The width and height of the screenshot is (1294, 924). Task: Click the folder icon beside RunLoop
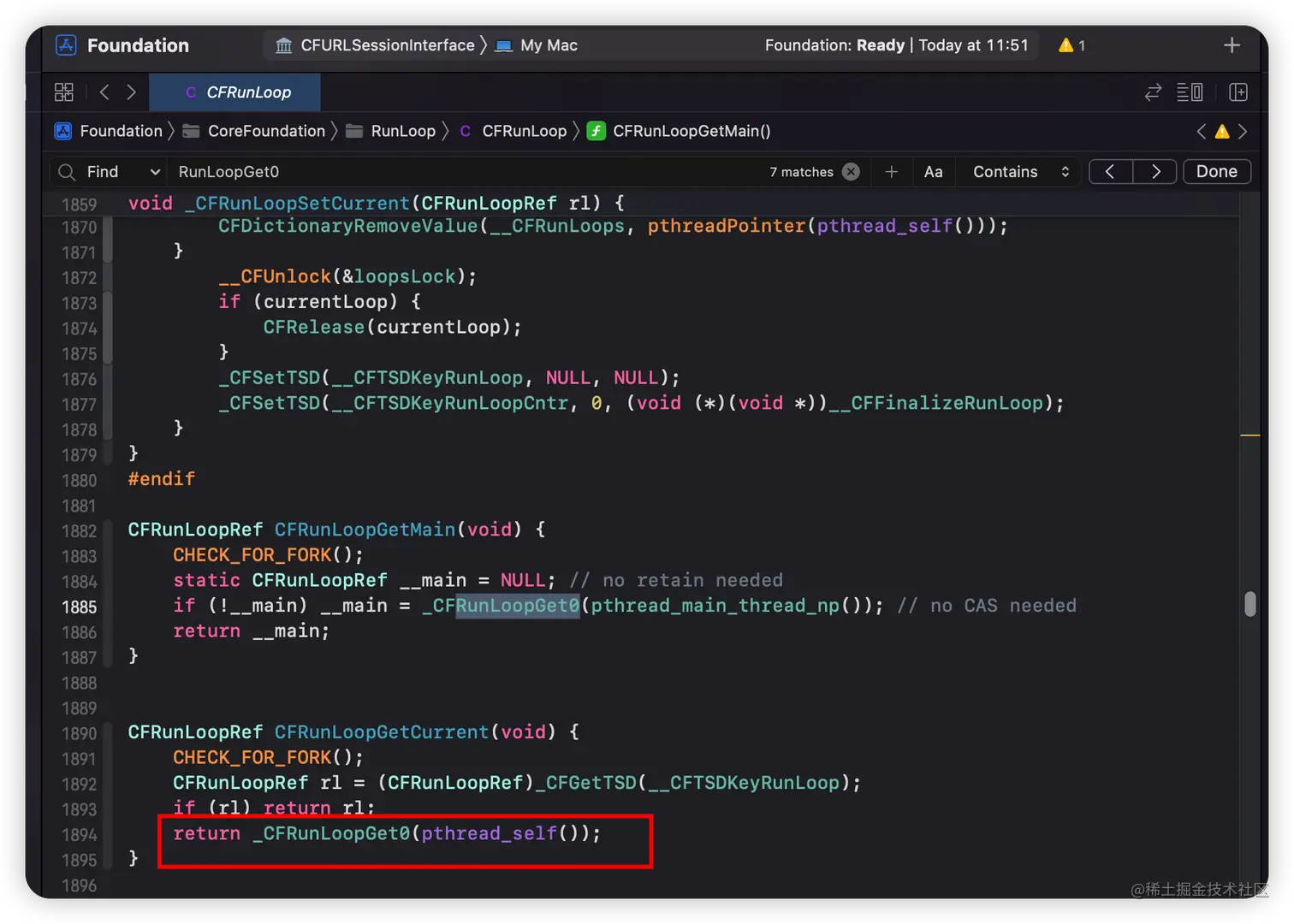[354, 131]
